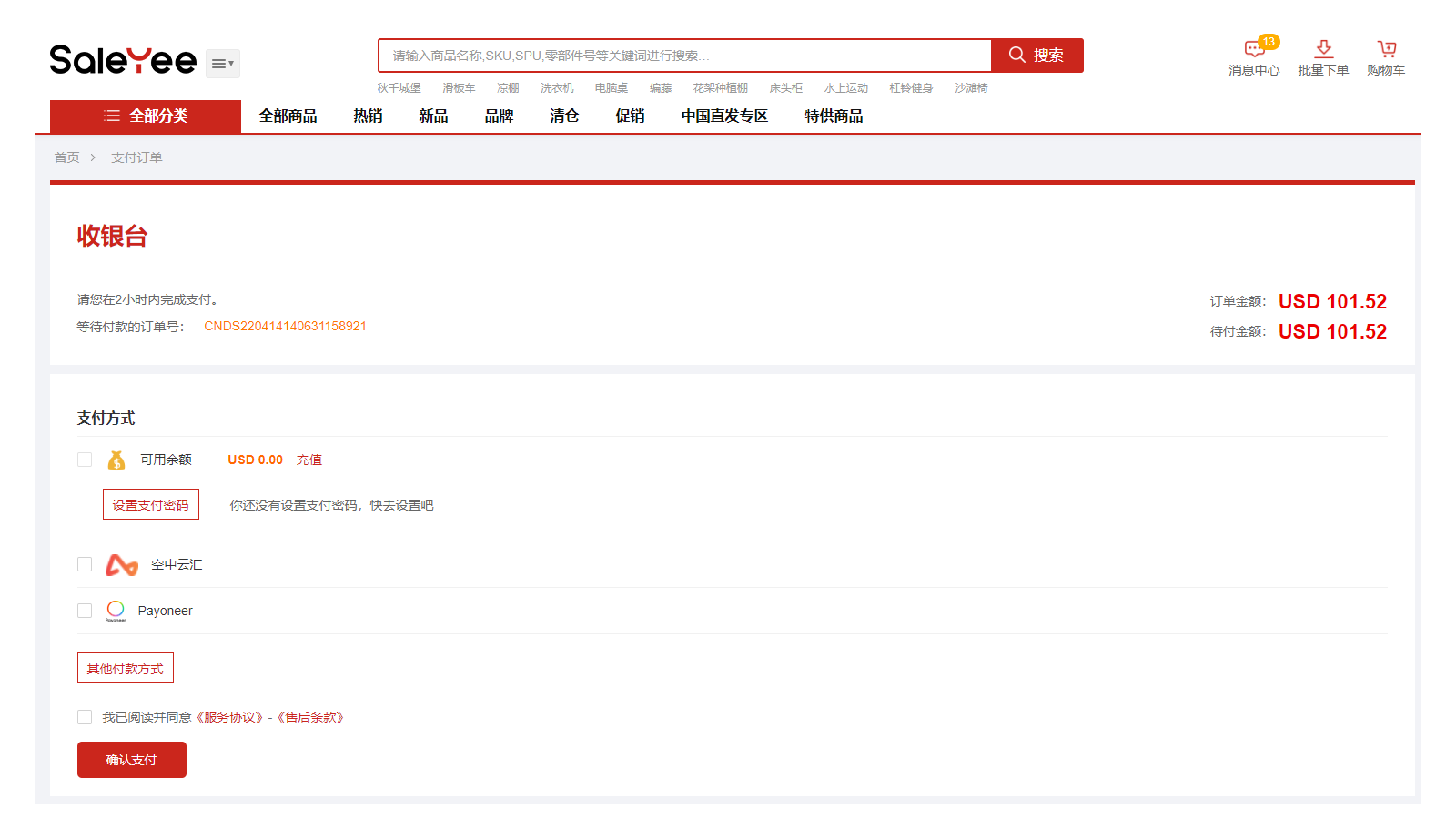Open the 《服务协议》 link

click(x=229, y=717)
